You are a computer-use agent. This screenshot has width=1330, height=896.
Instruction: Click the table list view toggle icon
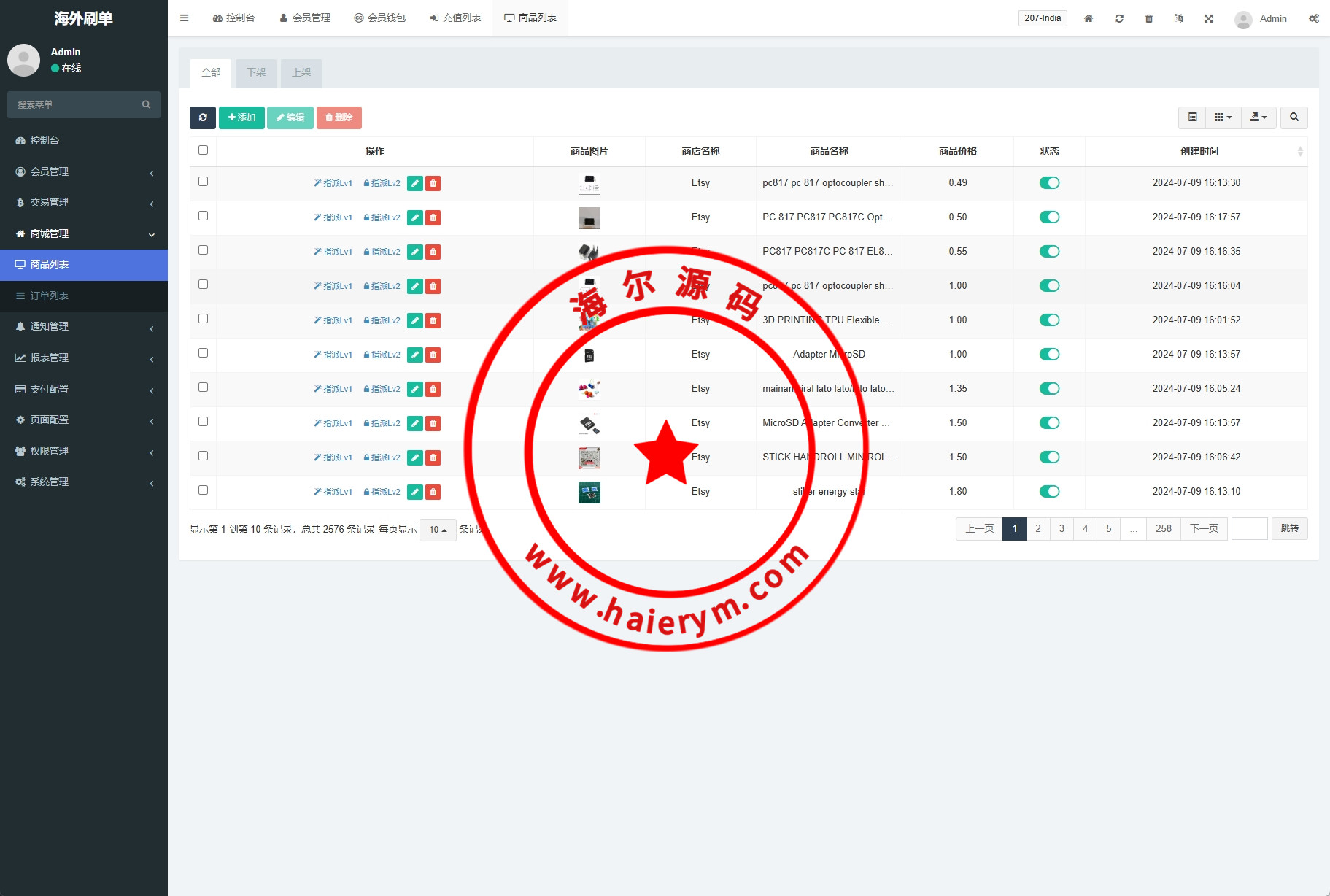tap(1192, 117)
